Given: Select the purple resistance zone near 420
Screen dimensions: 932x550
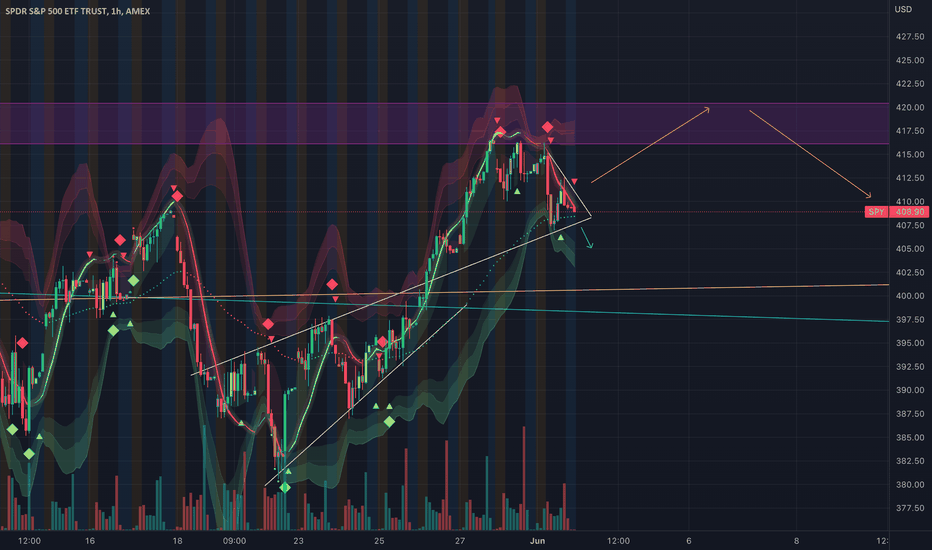Looking at the screenshot, I should coord(445,124).
